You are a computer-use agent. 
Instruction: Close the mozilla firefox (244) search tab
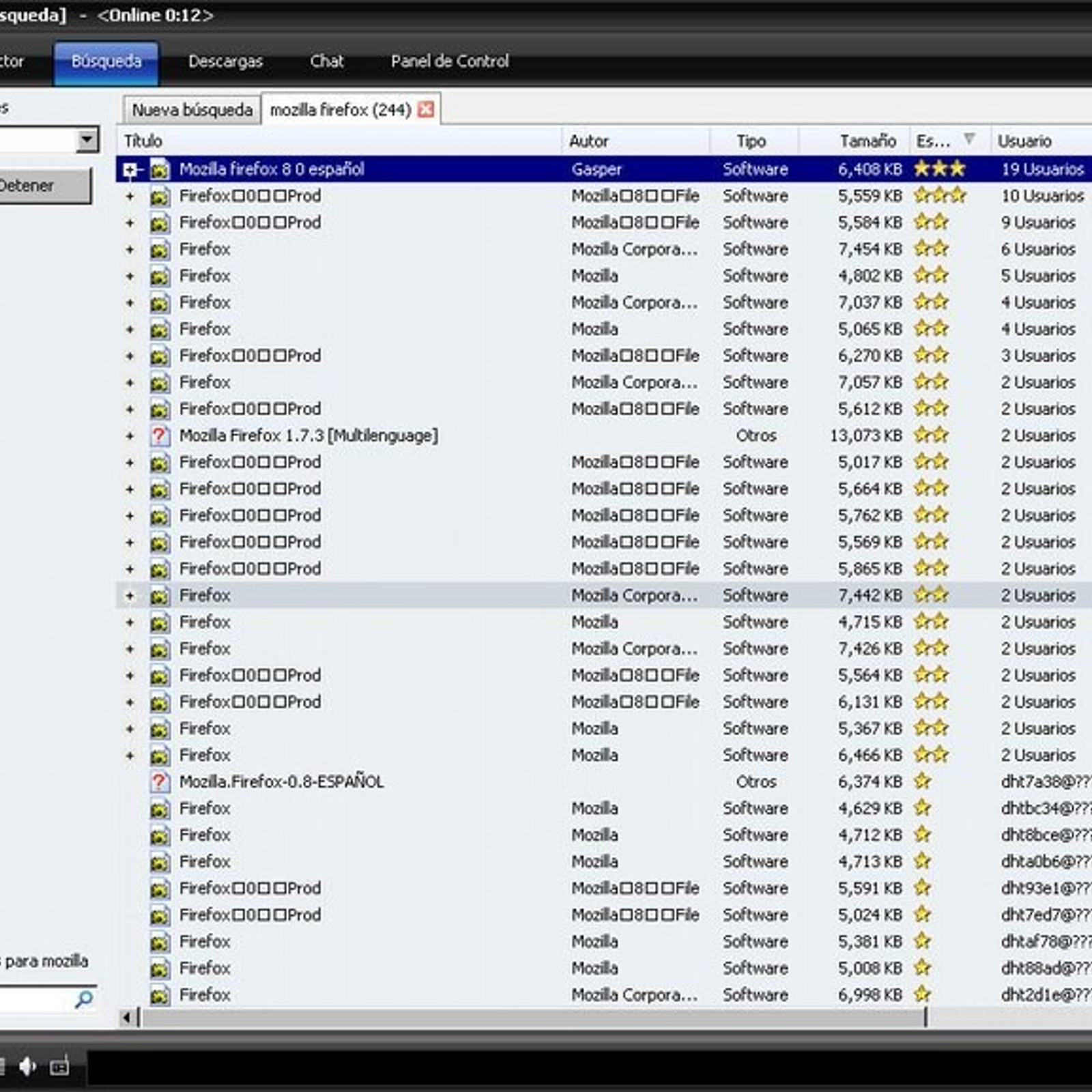pyautogui.click(x=426, y=109)
